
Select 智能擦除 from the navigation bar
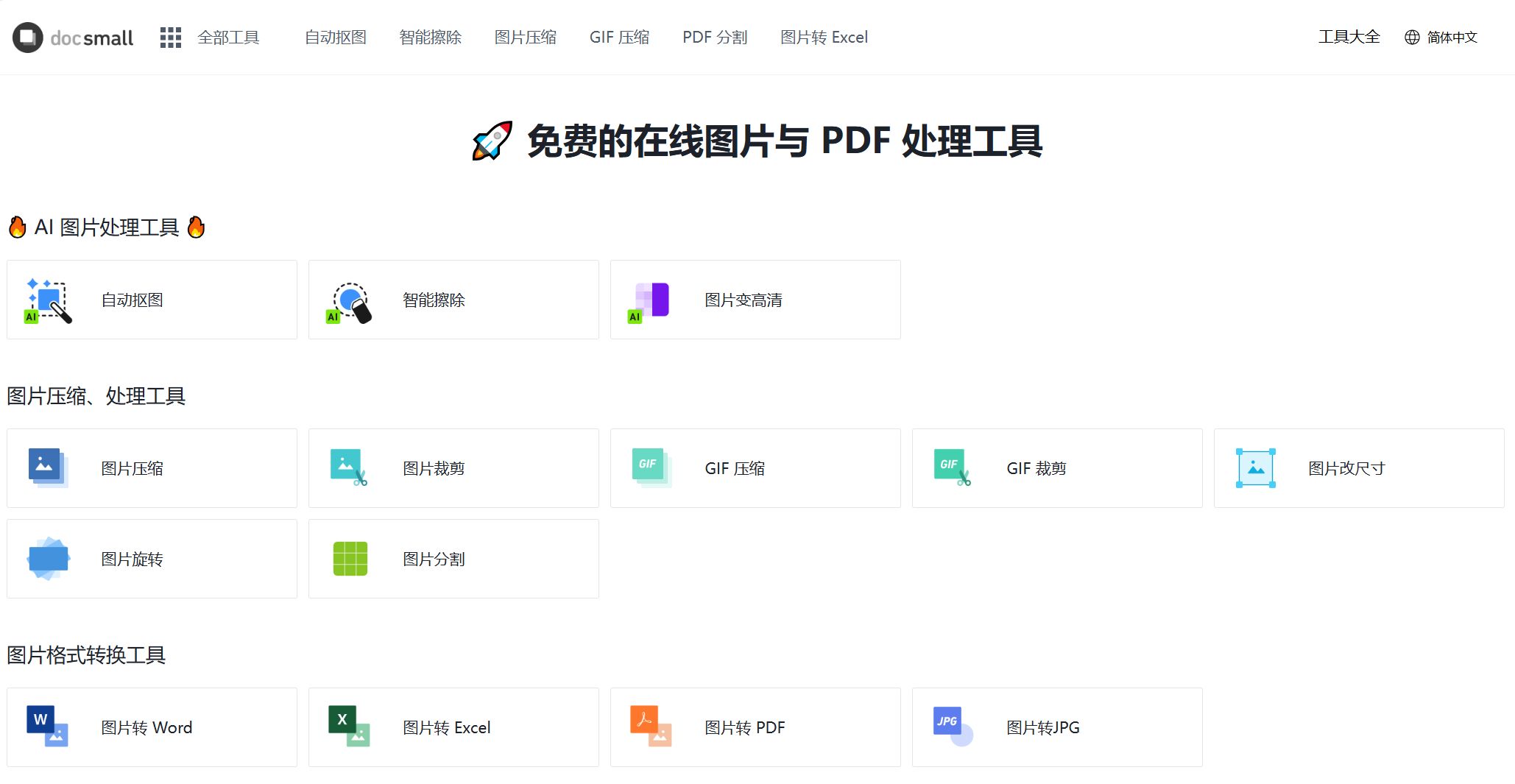[x=430, y=38]
